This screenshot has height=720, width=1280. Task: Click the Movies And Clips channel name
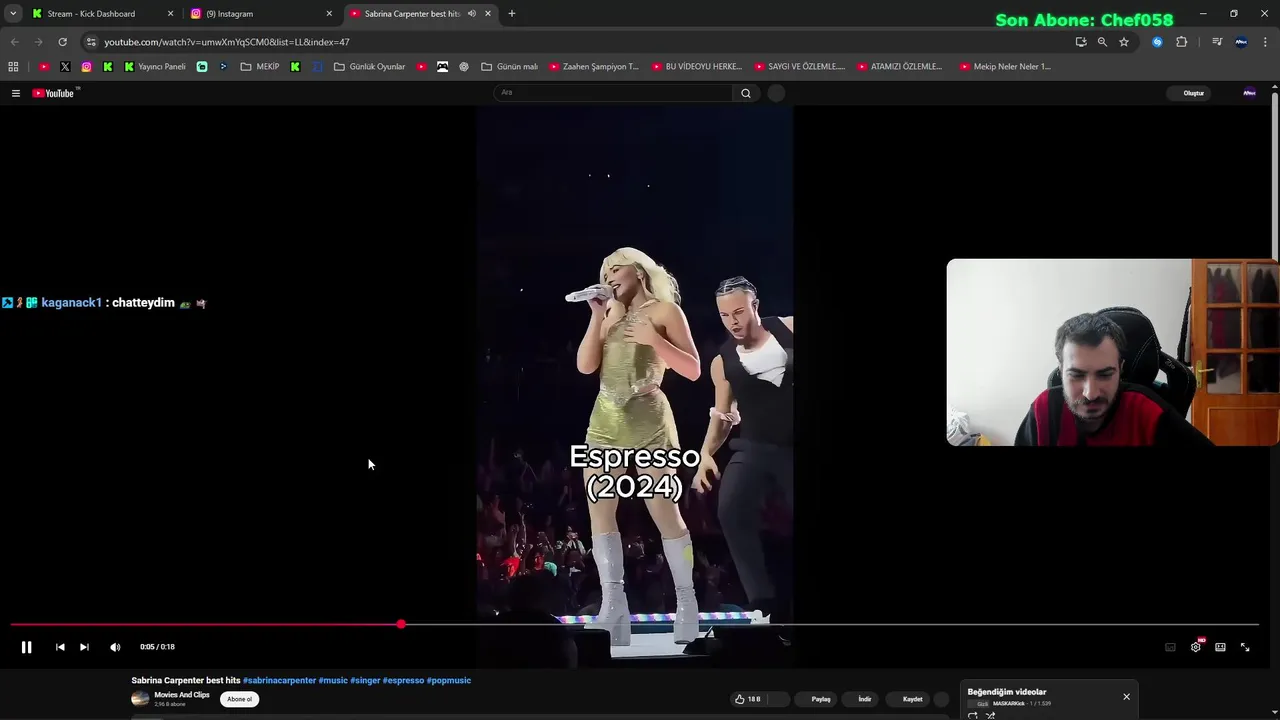click(x=182, y=695)
